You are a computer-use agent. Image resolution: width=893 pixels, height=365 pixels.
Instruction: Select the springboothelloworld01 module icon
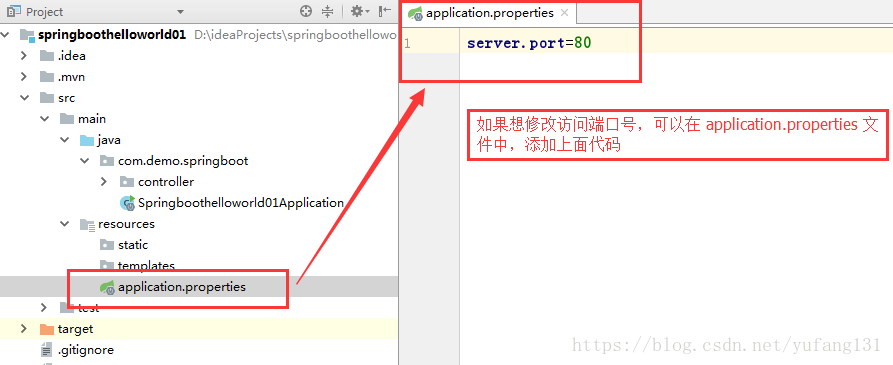(27, 35)
